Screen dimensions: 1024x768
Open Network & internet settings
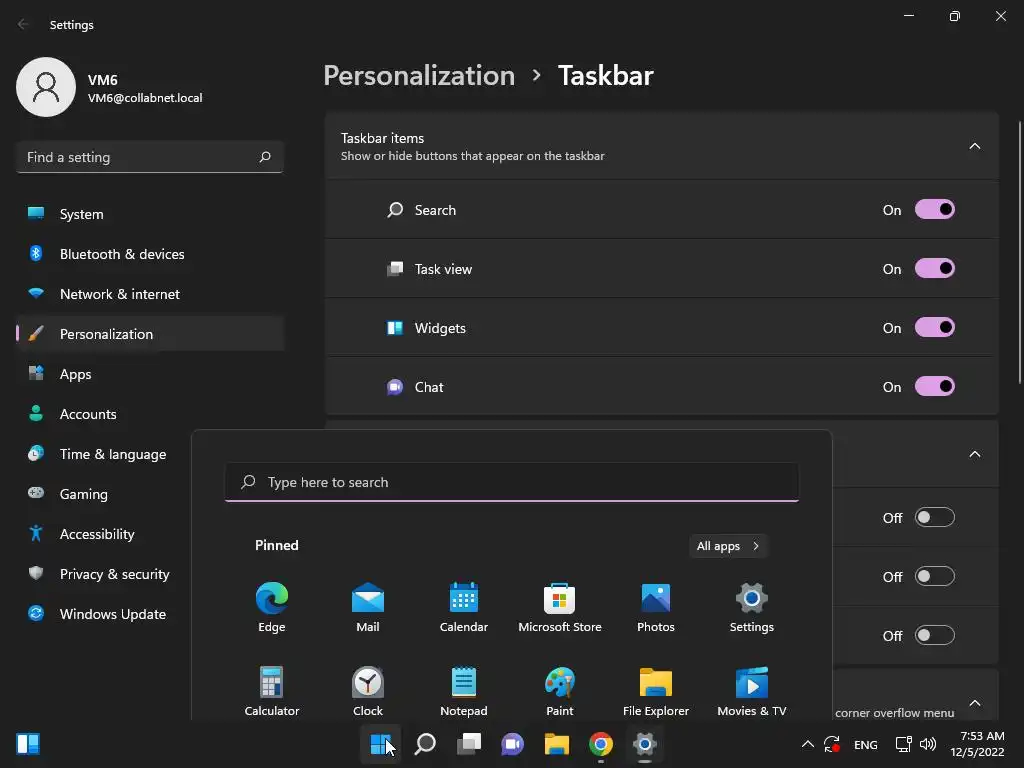coord(150,294)
